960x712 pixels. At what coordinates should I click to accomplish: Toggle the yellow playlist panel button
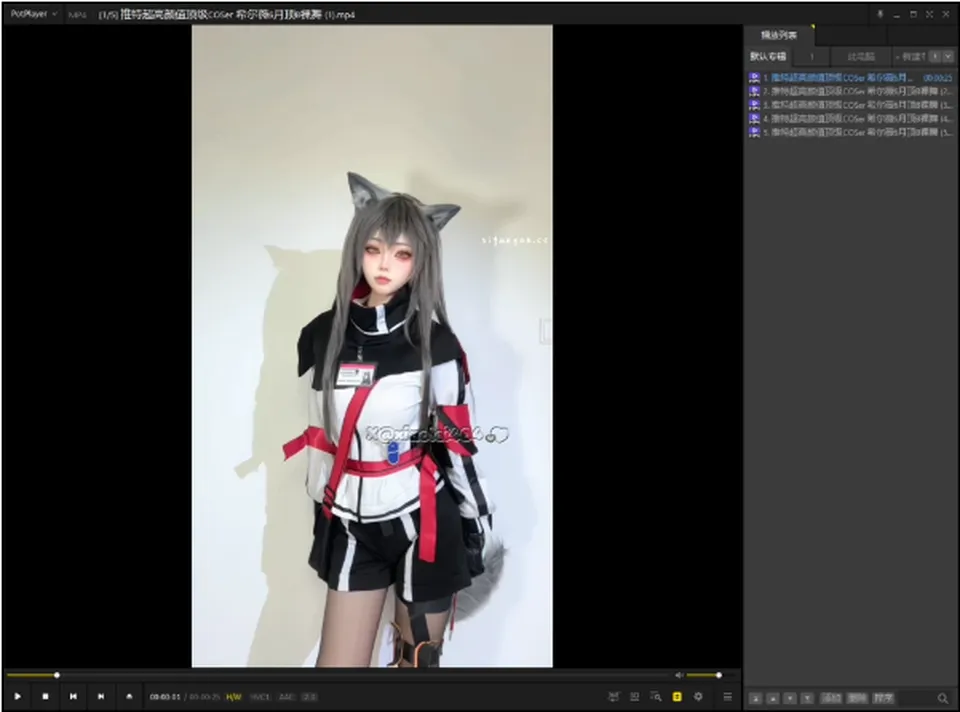click(x=677, y=697)
